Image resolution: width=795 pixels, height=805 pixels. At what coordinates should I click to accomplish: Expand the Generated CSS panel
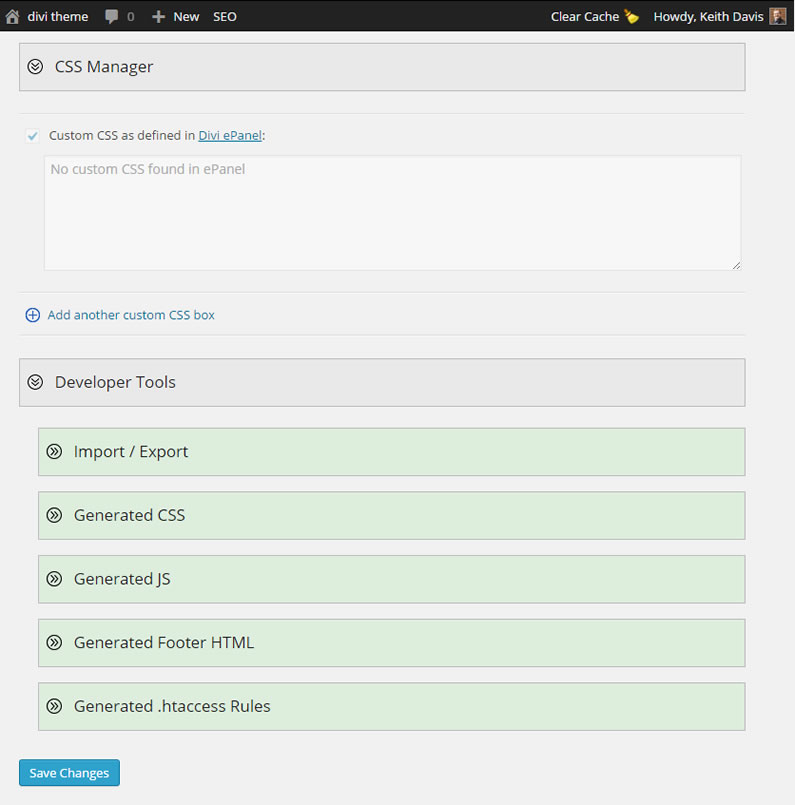coord(392,515)
